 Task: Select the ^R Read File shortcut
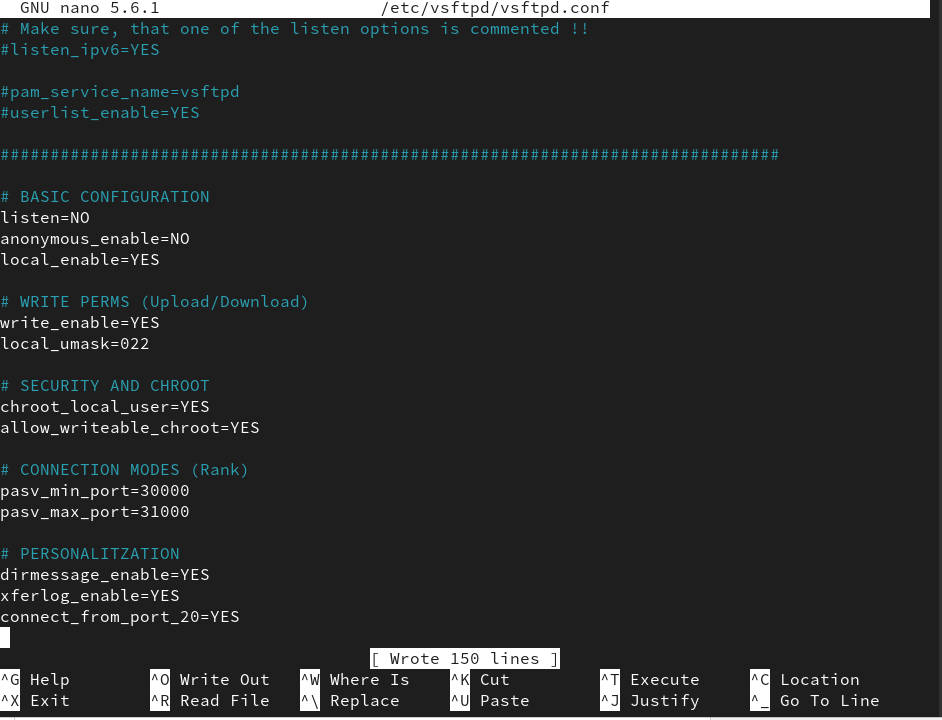[x=210, y=701]
